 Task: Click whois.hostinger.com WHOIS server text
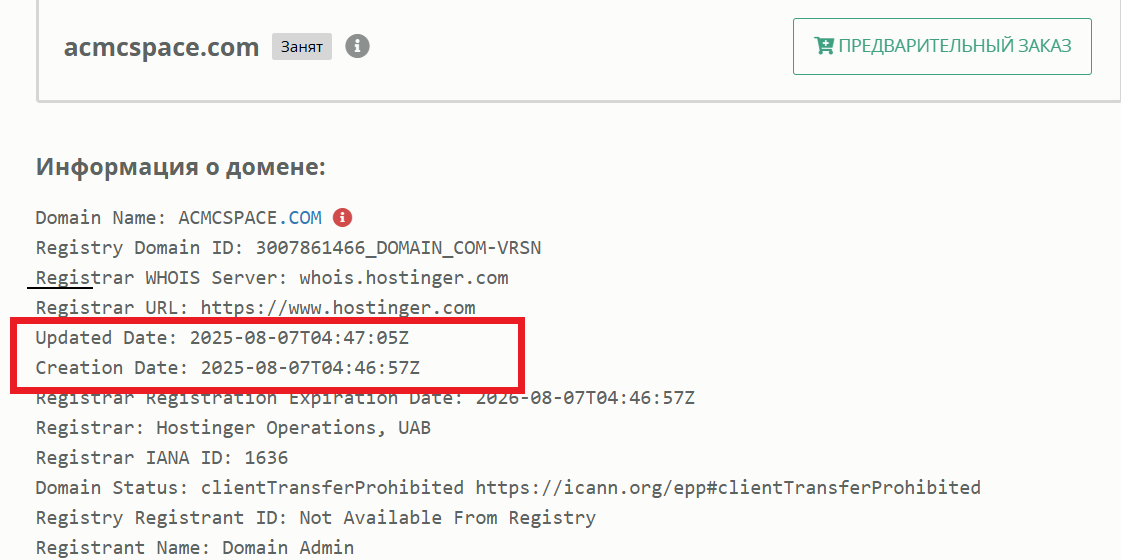(403, 277)
